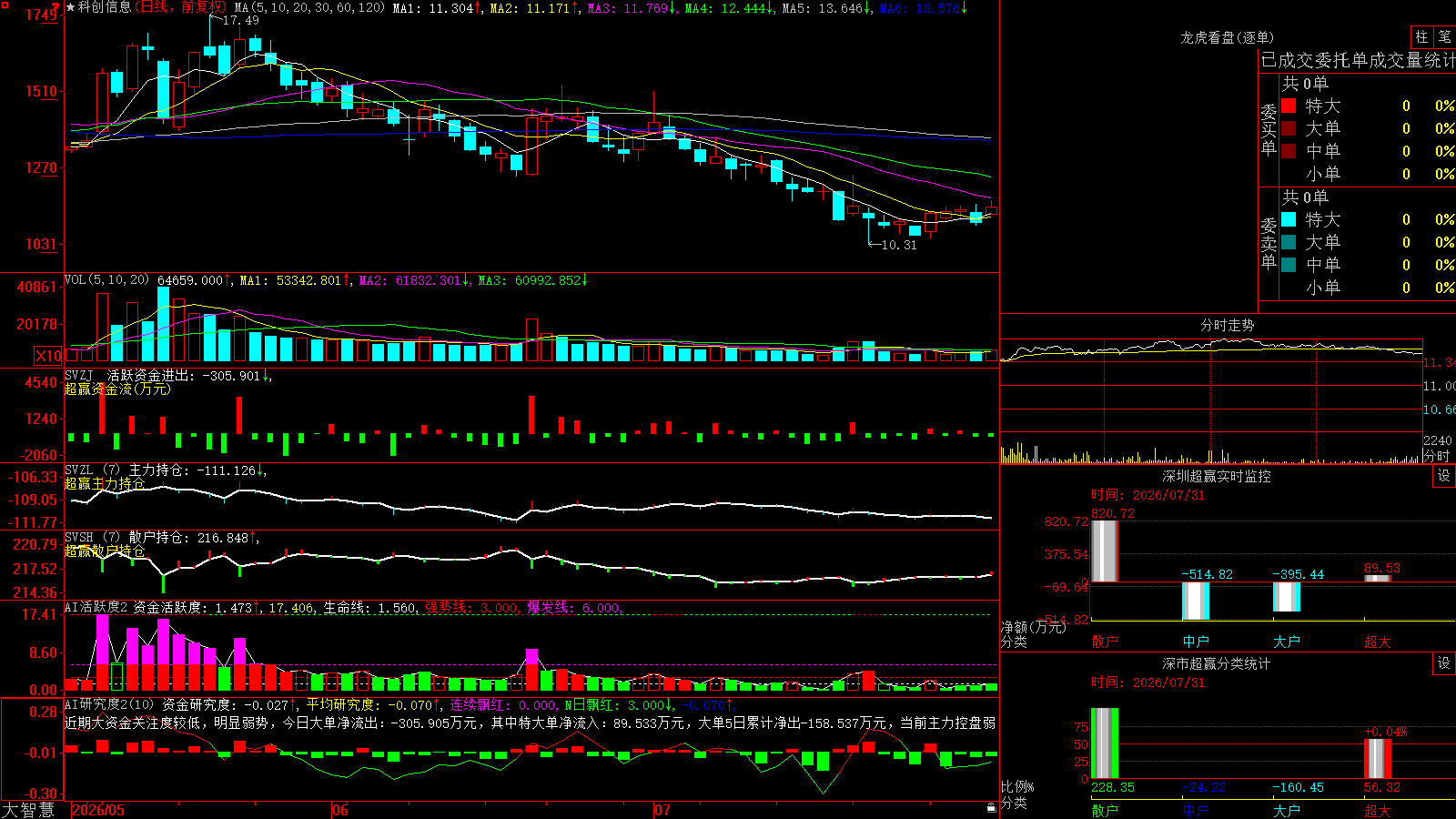Click the 56.32 value in 深市超赢分类统计
Viewport: 1456px width, 819px height.
(1382, 787)
